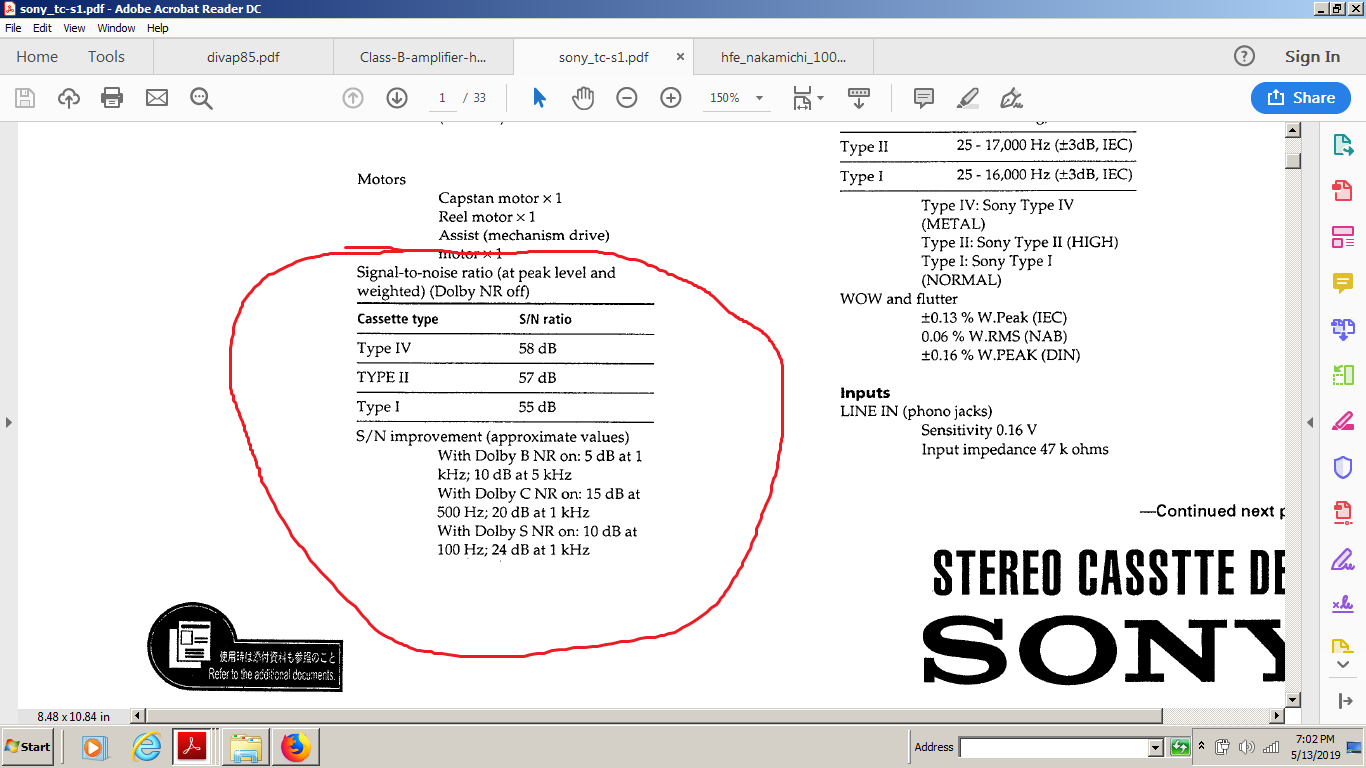Go to the next page with the down arrow
This screenshot has width=1366, height=768.
[397, 98]
